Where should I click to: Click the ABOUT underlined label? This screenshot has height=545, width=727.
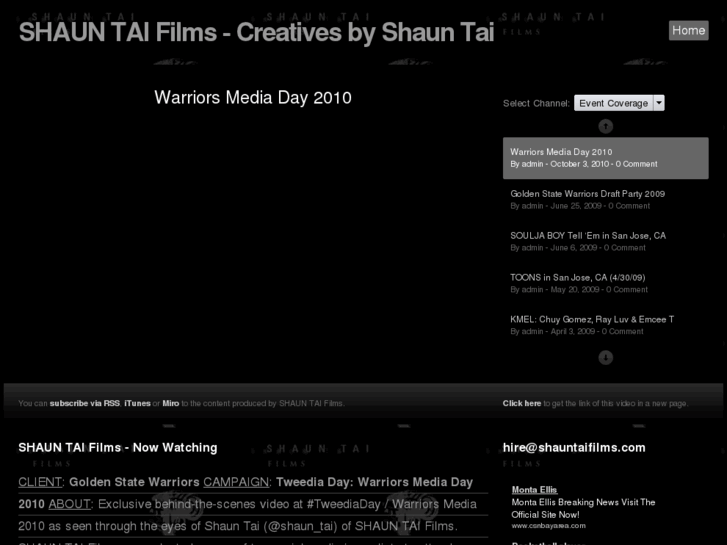70,504
